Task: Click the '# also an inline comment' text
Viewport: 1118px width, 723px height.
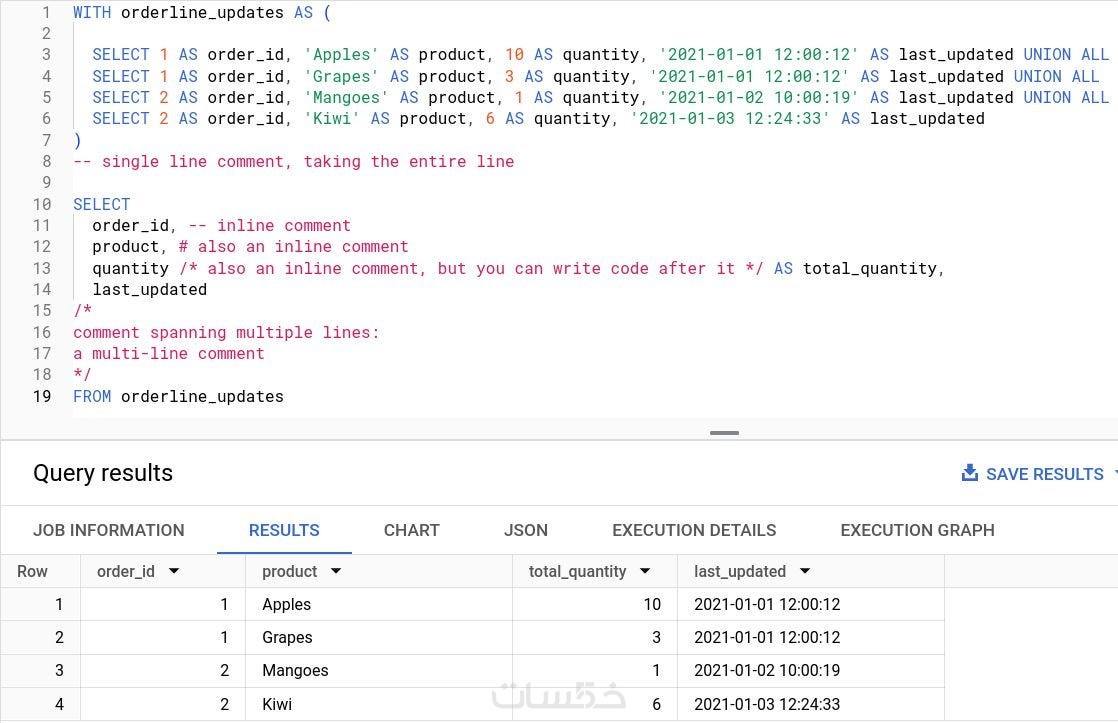Action: point(293,247)
